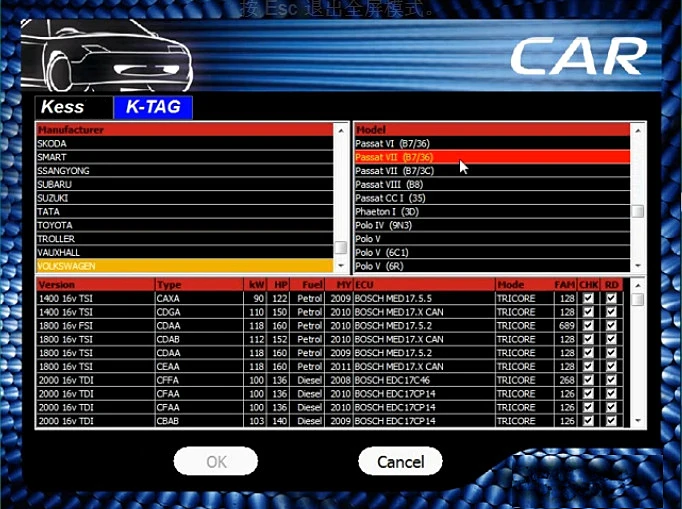Toggle CHK checkbox for CEAA row
The width and height of the screenshot is (682, 509).
(588, 366)
